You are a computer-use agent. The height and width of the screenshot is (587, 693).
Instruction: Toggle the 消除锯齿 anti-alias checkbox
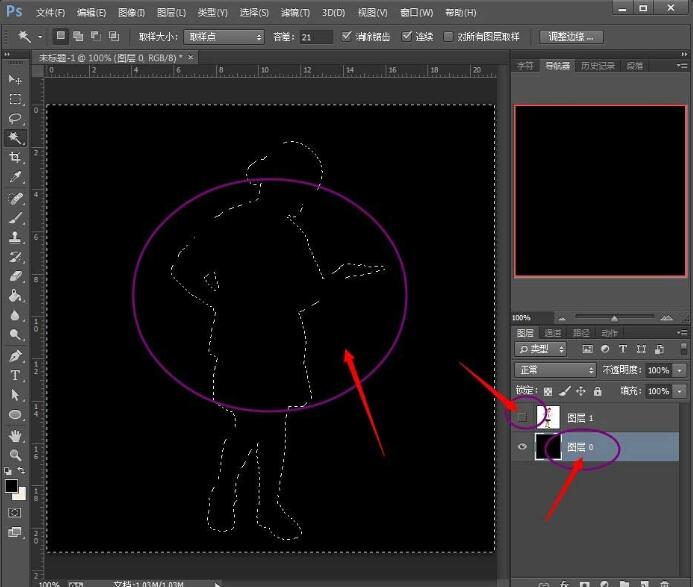347,36
